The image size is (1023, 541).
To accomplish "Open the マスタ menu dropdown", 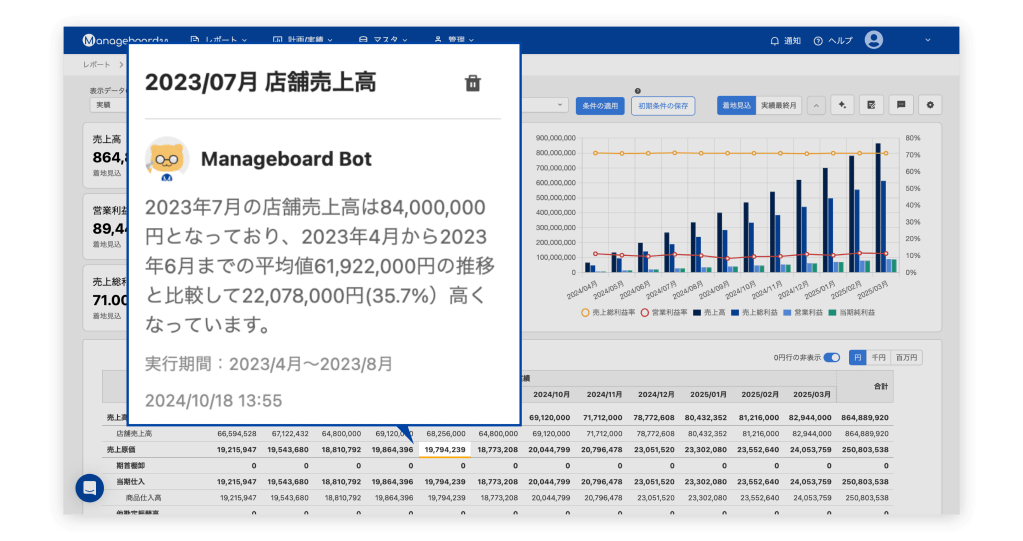I will [x=383, y=41].
